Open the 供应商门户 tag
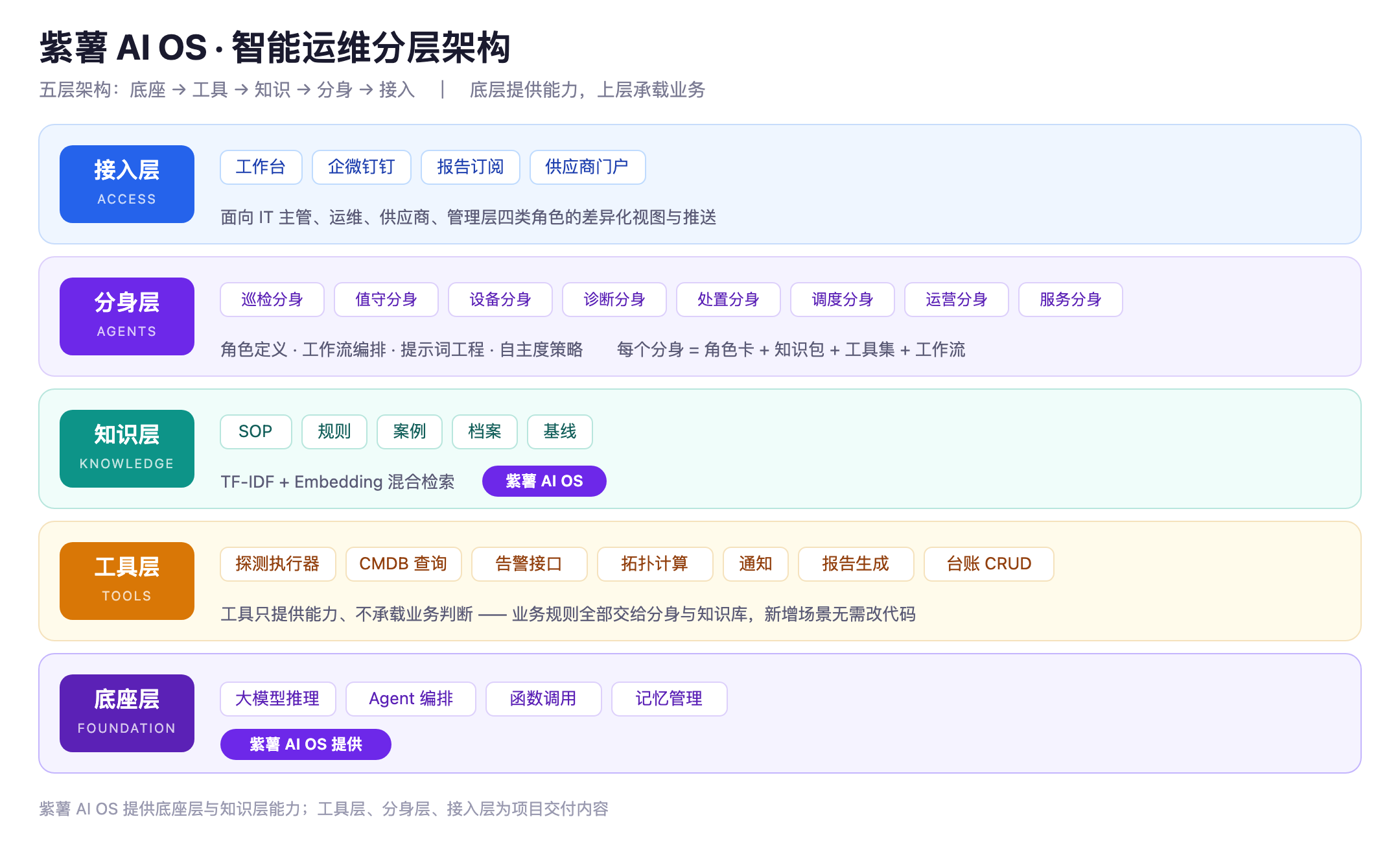The image size is (1400, 843). coord(587,167)
